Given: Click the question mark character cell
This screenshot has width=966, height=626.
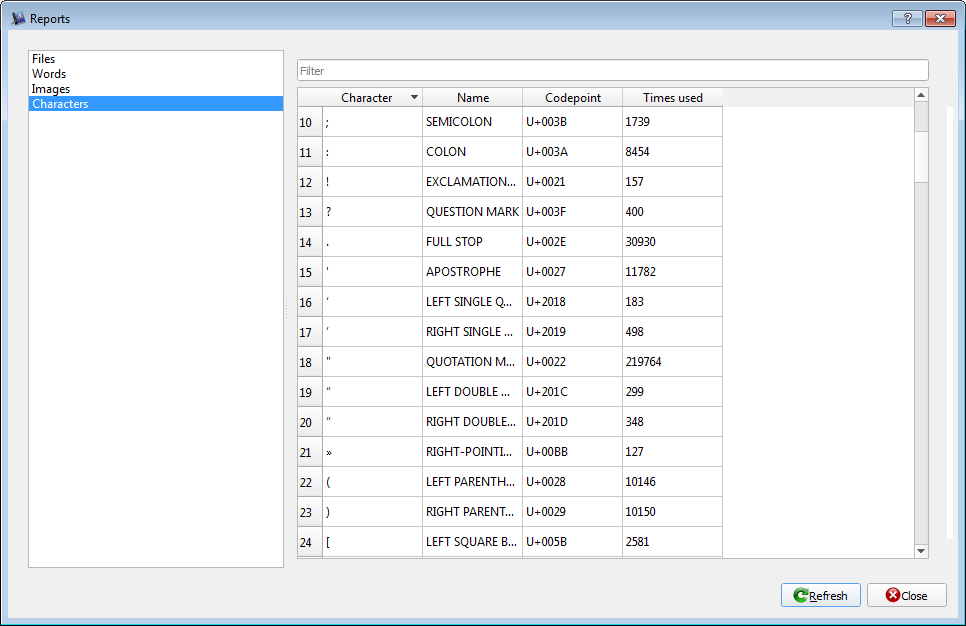Looking at the screenshot, I should pos(373,212).
